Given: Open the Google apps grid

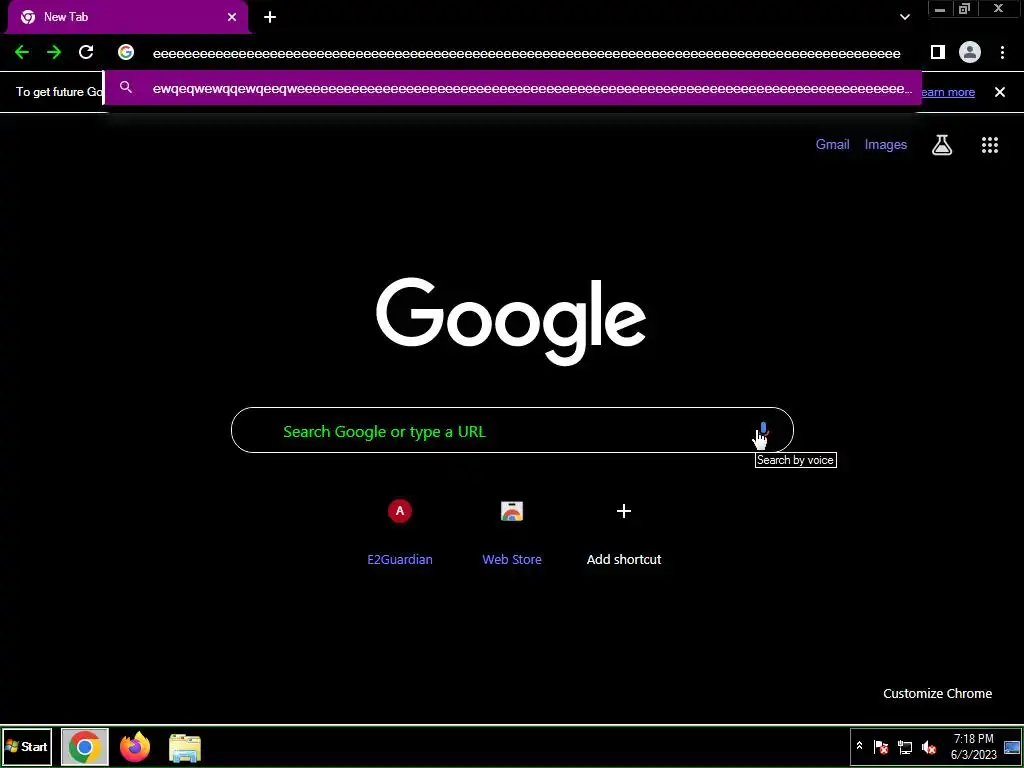Looking at the screenshot, I should 990,145.
